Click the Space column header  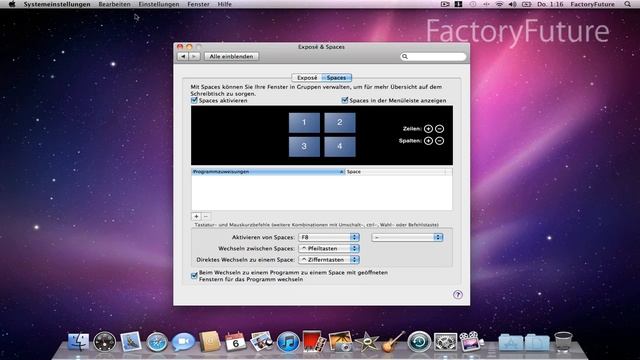pyautogui.click(x=395, y=172)
